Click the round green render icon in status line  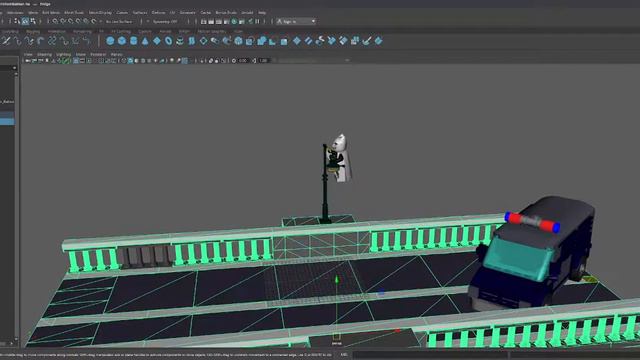click(234, 21)
